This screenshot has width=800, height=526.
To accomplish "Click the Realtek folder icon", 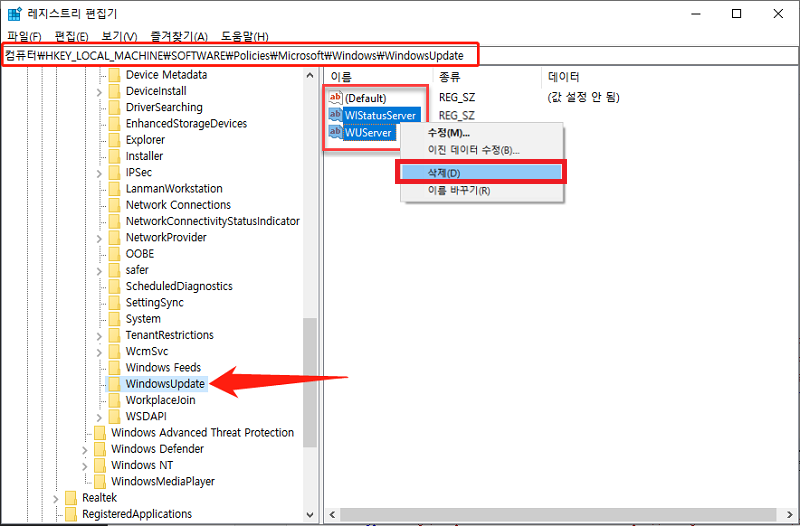I will 71,498.
